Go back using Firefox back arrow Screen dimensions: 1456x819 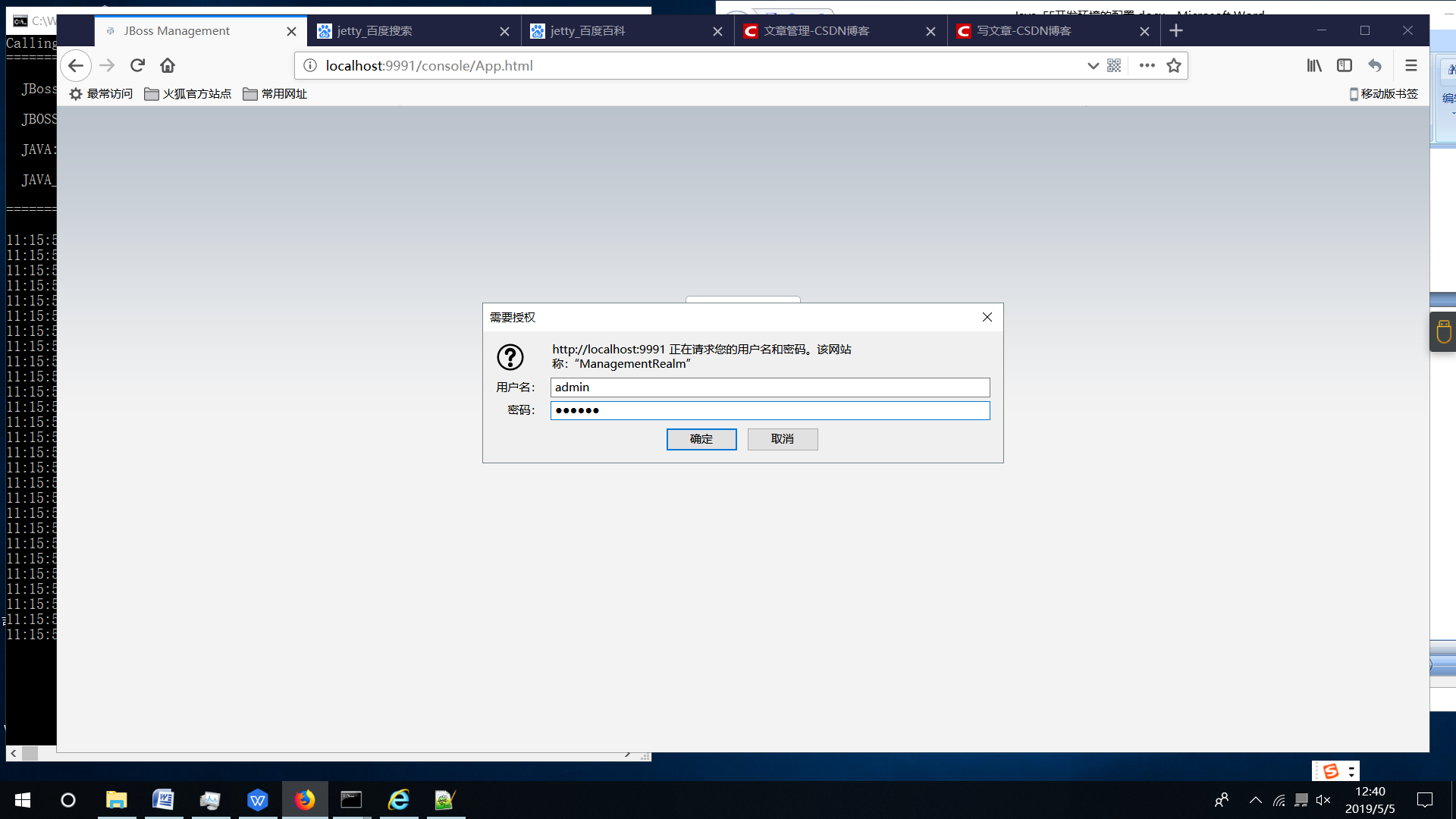coord(76,66)
